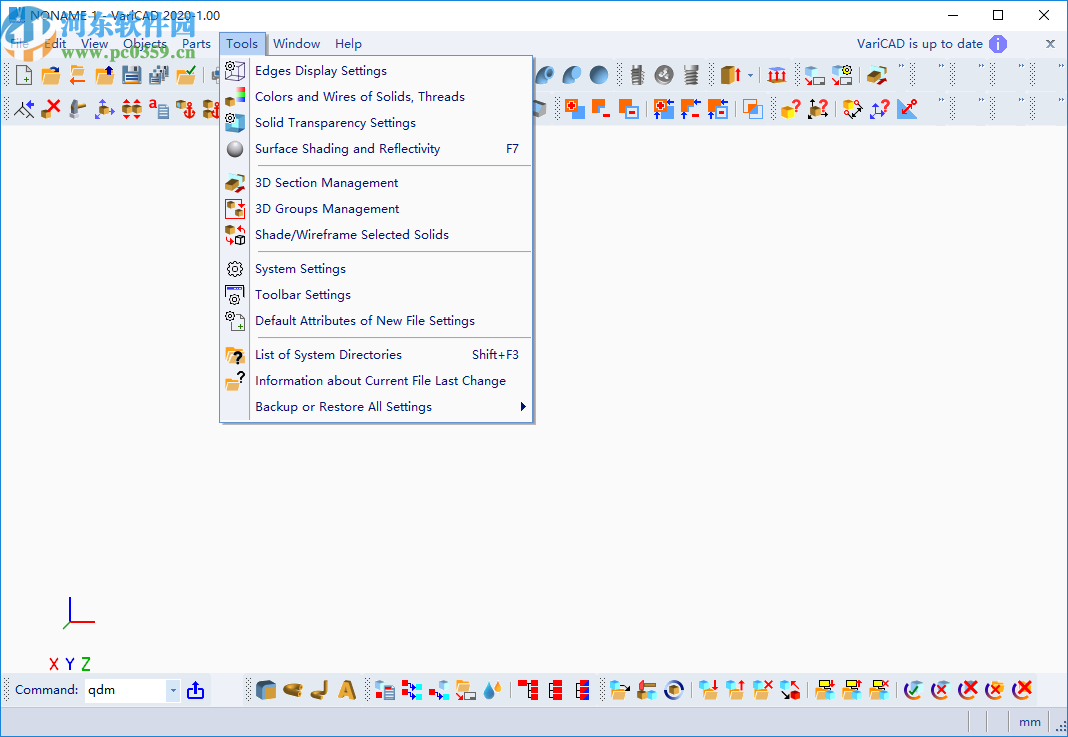Click the Boolean add red plus icon
This screenshot has width=1068, height=737.
574,108
